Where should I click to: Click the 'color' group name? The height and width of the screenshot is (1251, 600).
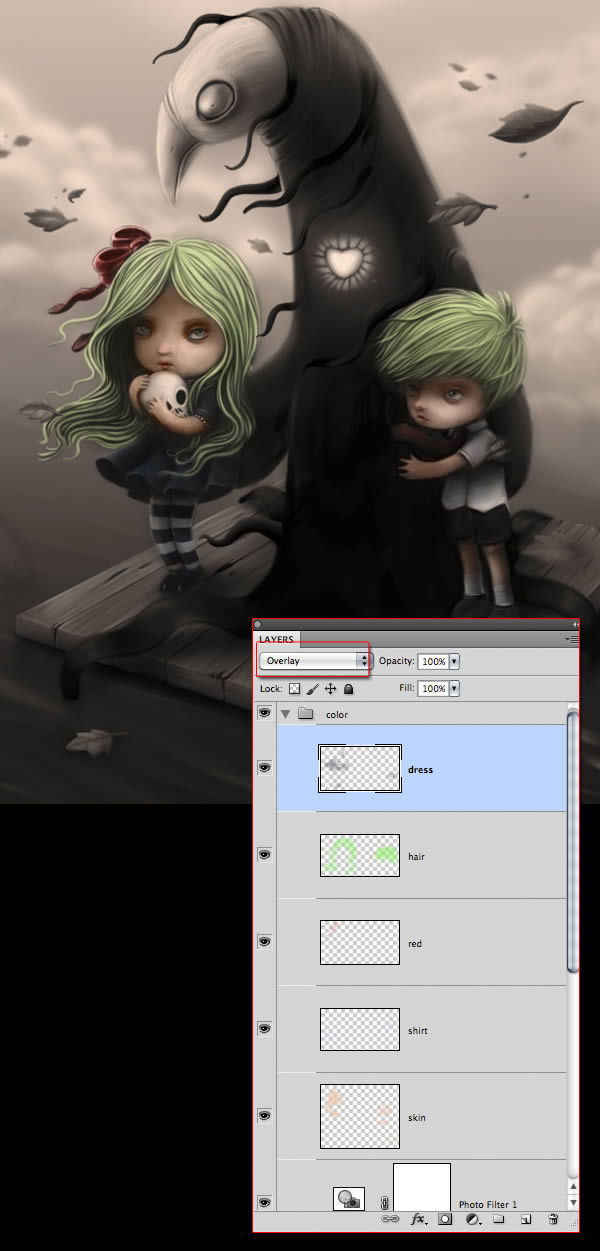pos(337,715)
